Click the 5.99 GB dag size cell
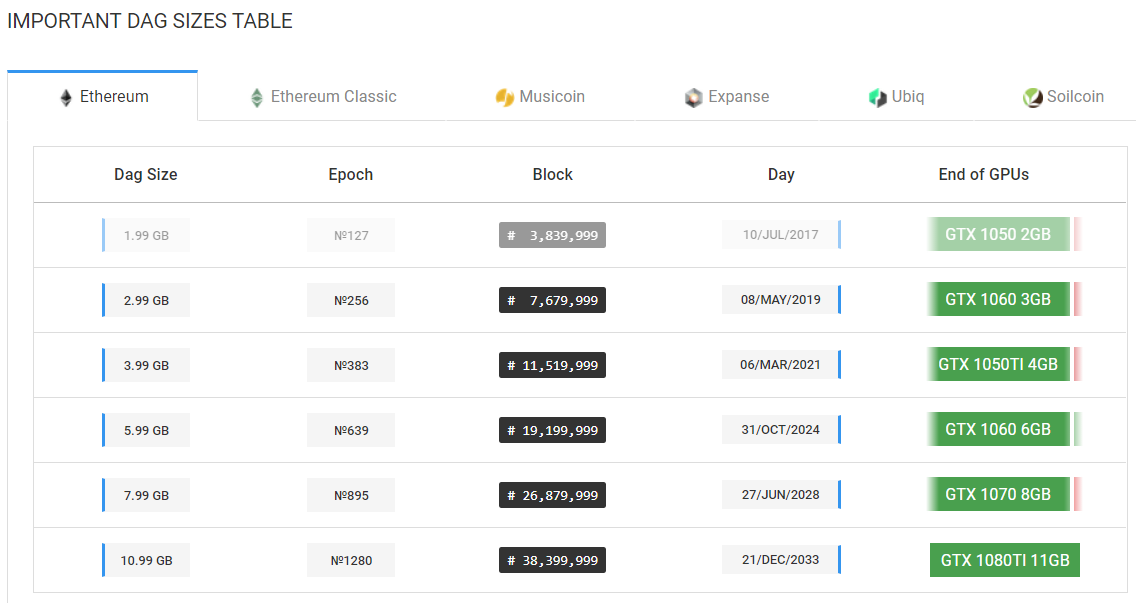Viewport: 1136px width, 603px height. click(146, 431)
